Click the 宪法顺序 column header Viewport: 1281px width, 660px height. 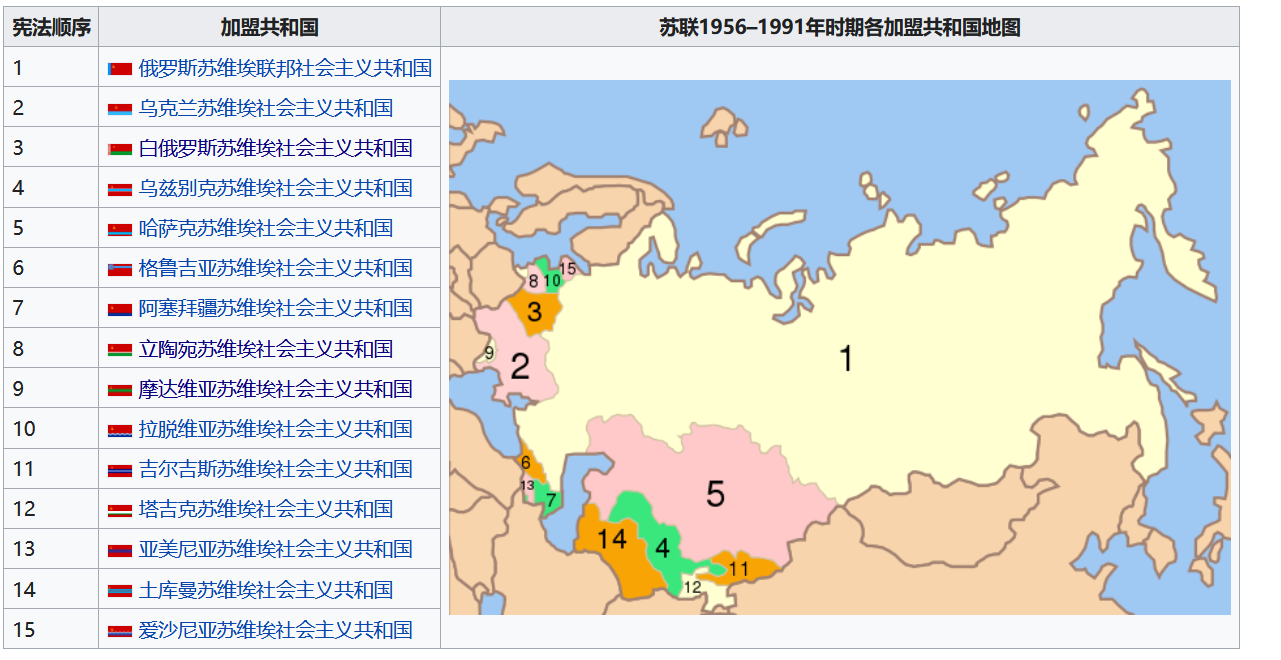coord(51,27)
